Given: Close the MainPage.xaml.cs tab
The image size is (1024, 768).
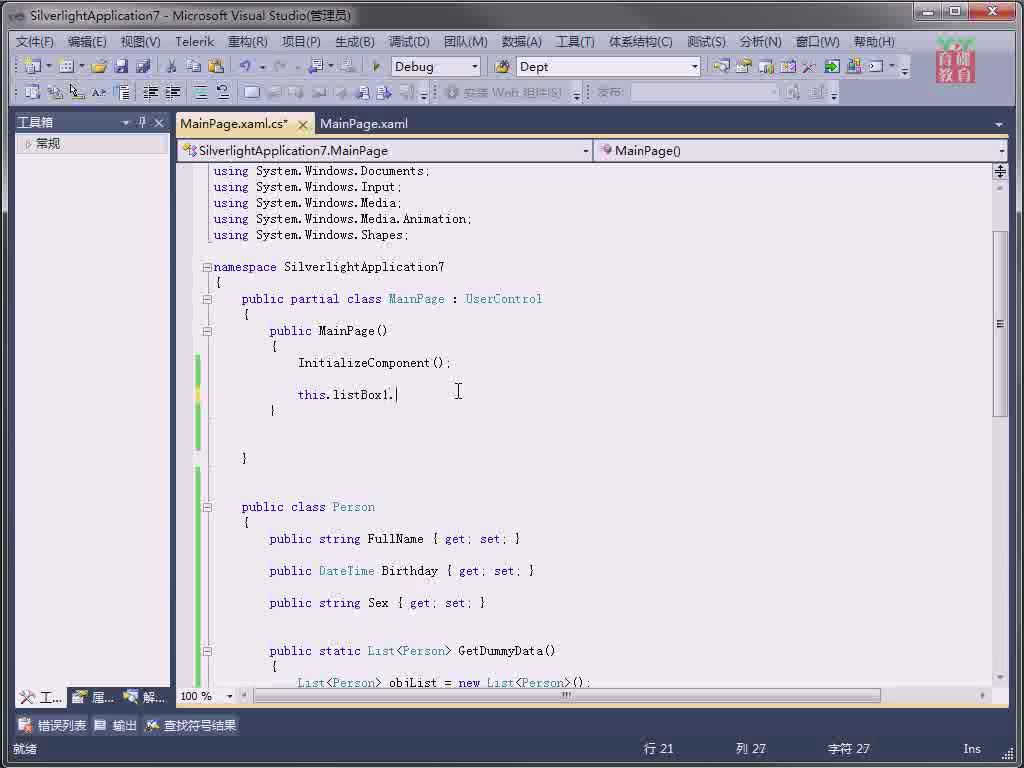Looking at the screenshot, I should click(x=302, y=124).
